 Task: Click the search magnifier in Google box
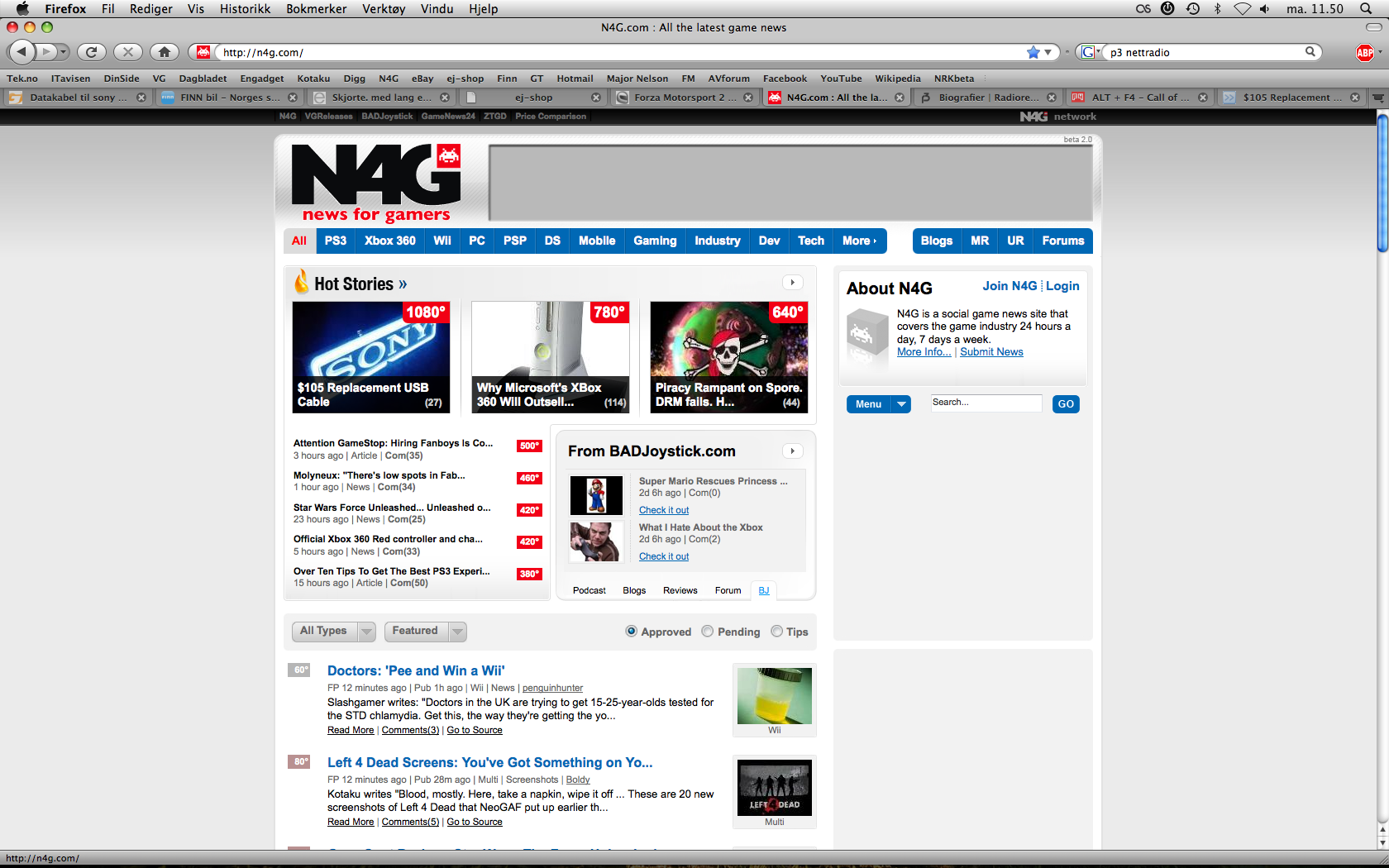pyautogui.click(x=1310, y=51)
